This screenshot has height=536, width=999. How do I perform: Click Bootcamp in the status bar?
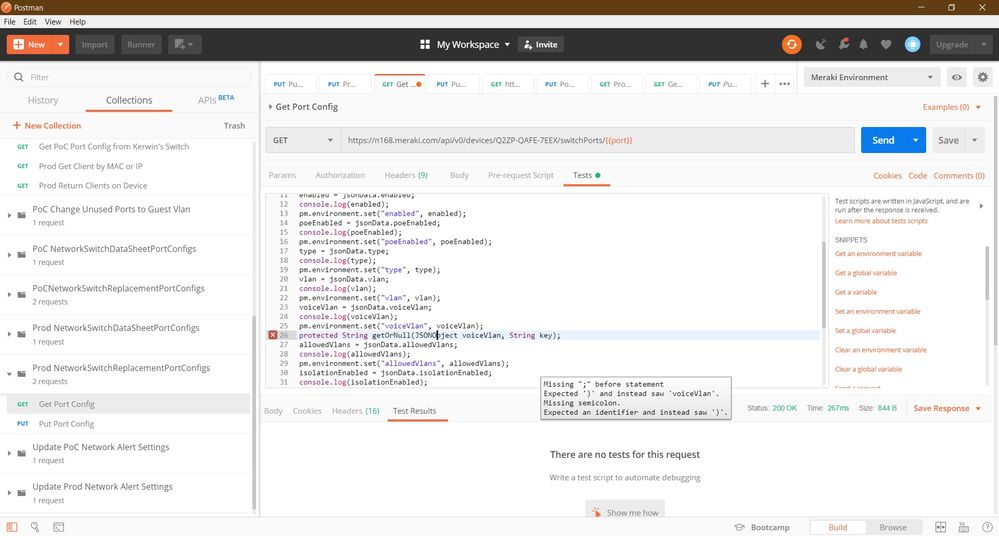(x=762, y=527)
